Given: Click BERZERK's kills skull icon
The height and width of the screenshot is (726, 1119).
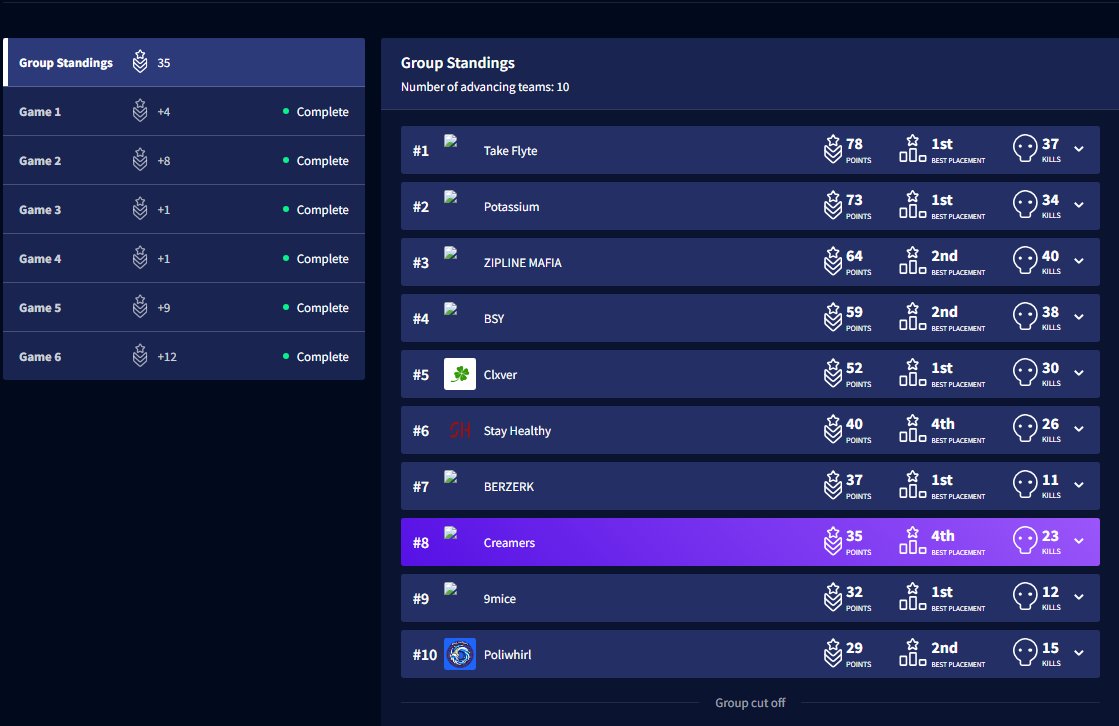Looking at the screenshot, I should (1025, 485).
